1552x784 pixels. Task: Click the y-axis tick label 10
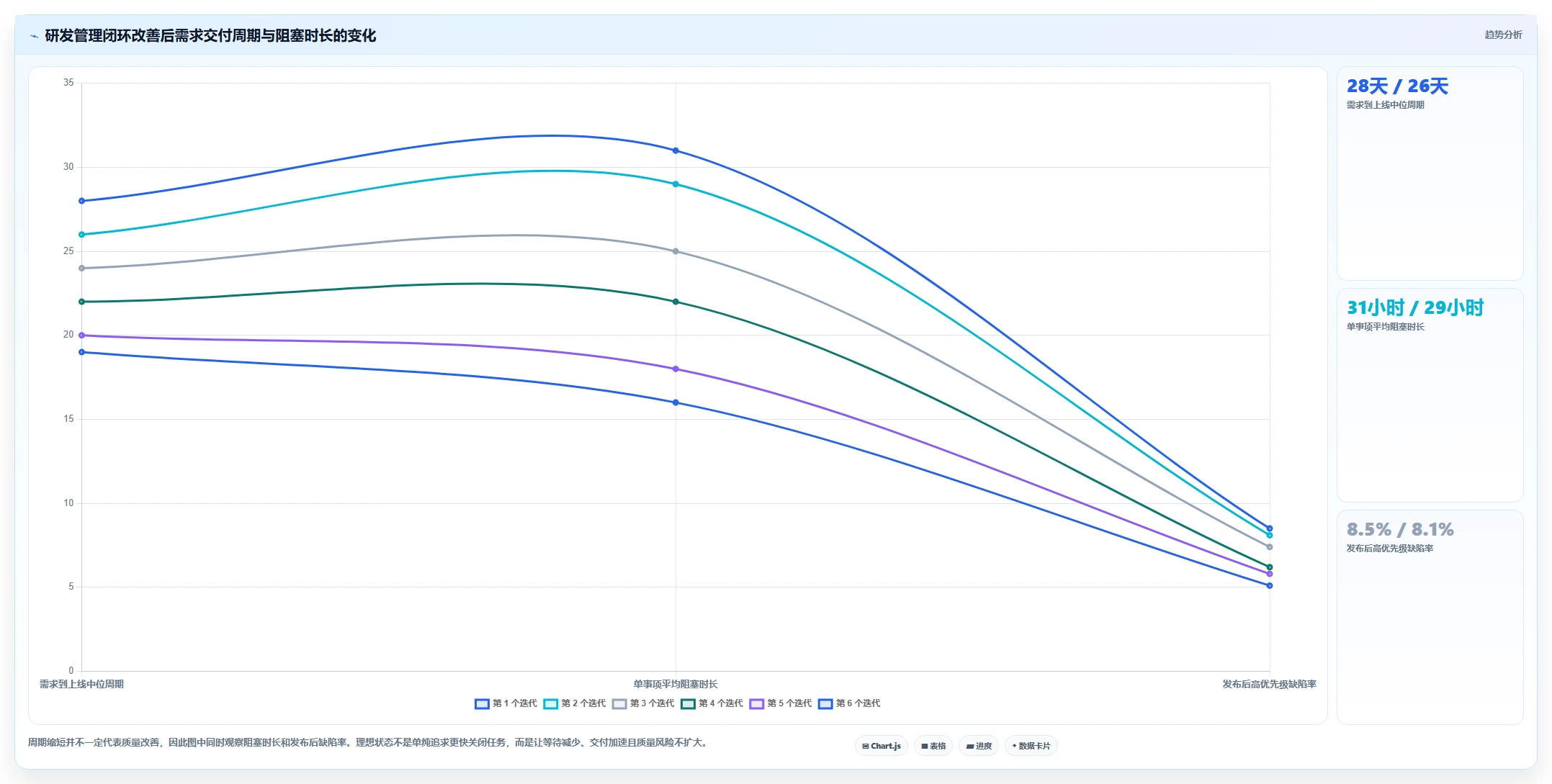tap(68, 503)
